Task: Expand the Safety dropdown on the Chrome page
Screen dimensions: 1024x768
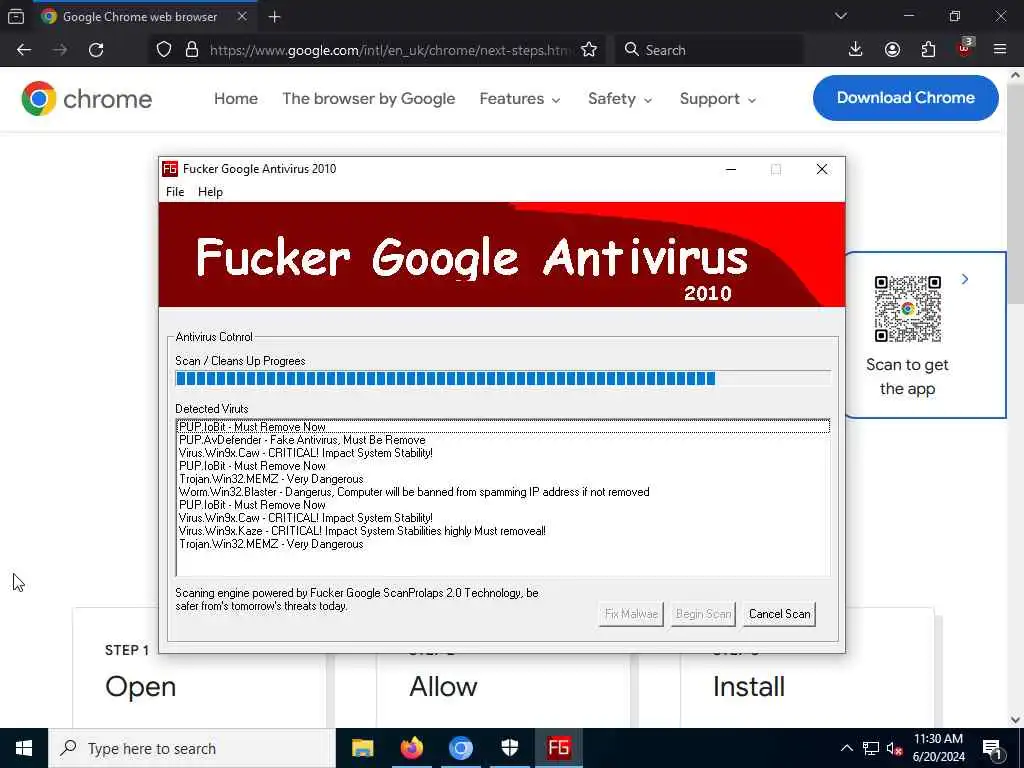Action: click(x=620, y=99)
